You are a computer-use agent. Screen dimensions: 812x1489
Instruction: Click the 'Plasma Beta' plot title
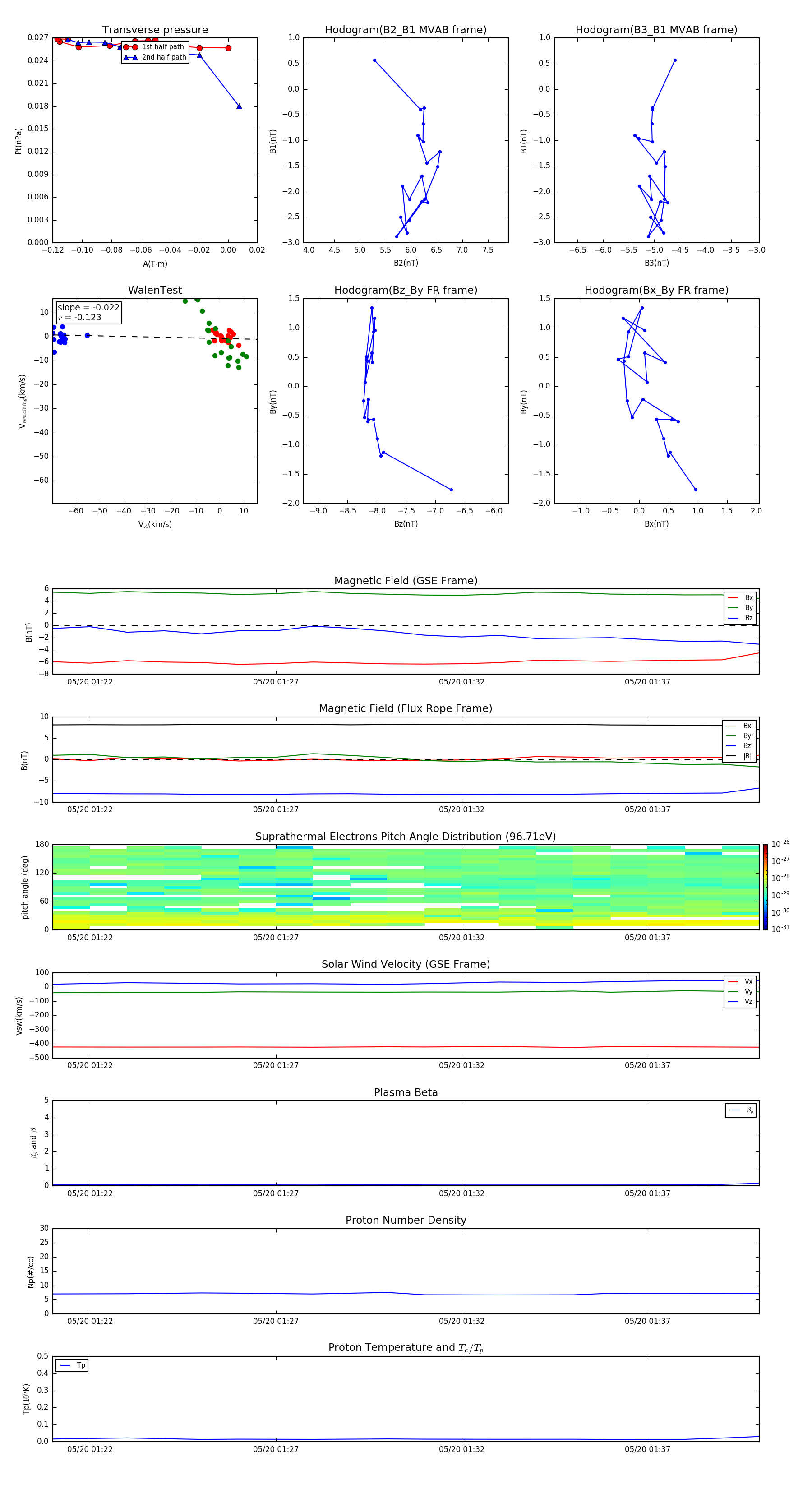point(406,1092)
